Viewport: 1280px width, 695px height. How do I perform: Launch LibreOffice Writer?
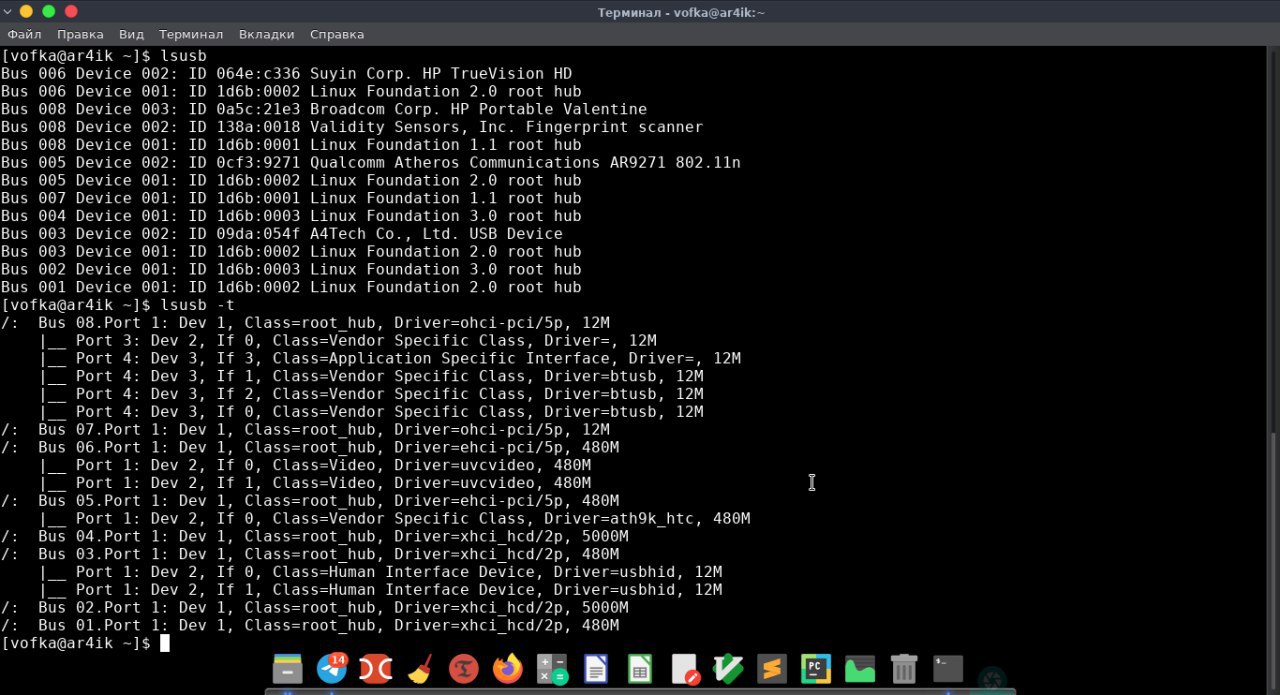coord(596,669)
